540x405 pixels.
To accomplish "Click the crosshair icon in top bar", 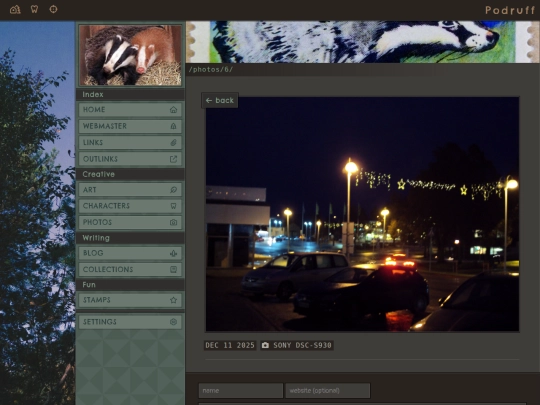I will [x=53, y=9].
